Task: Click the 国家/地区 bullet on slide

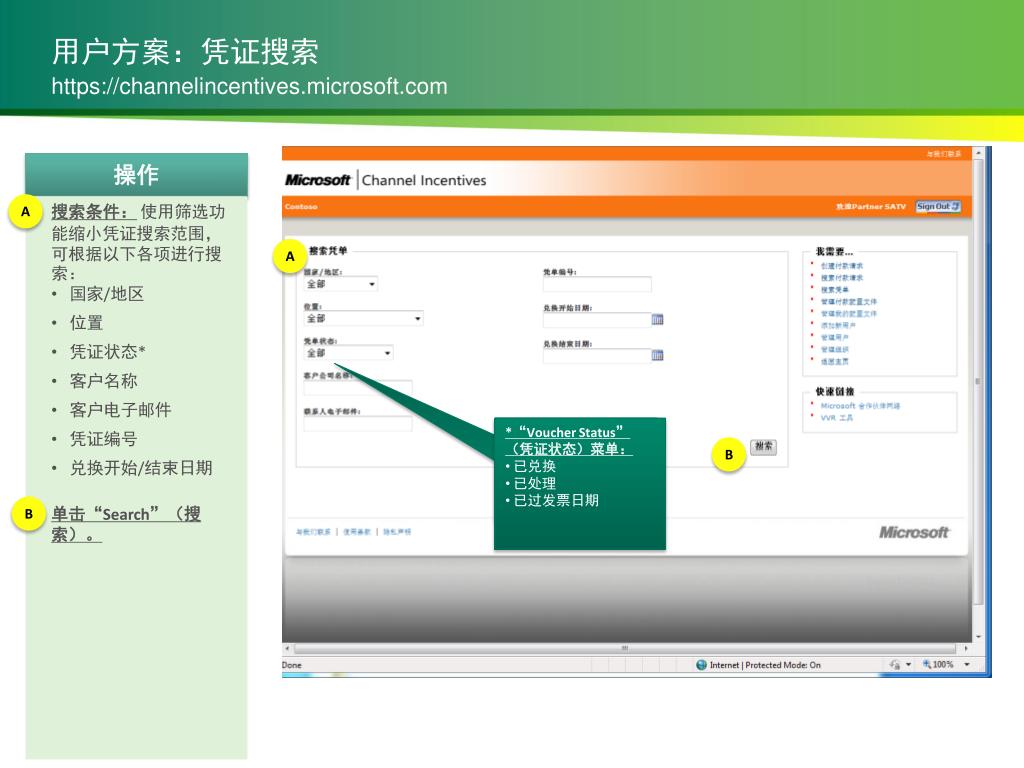Action: [x=107, y=294]
